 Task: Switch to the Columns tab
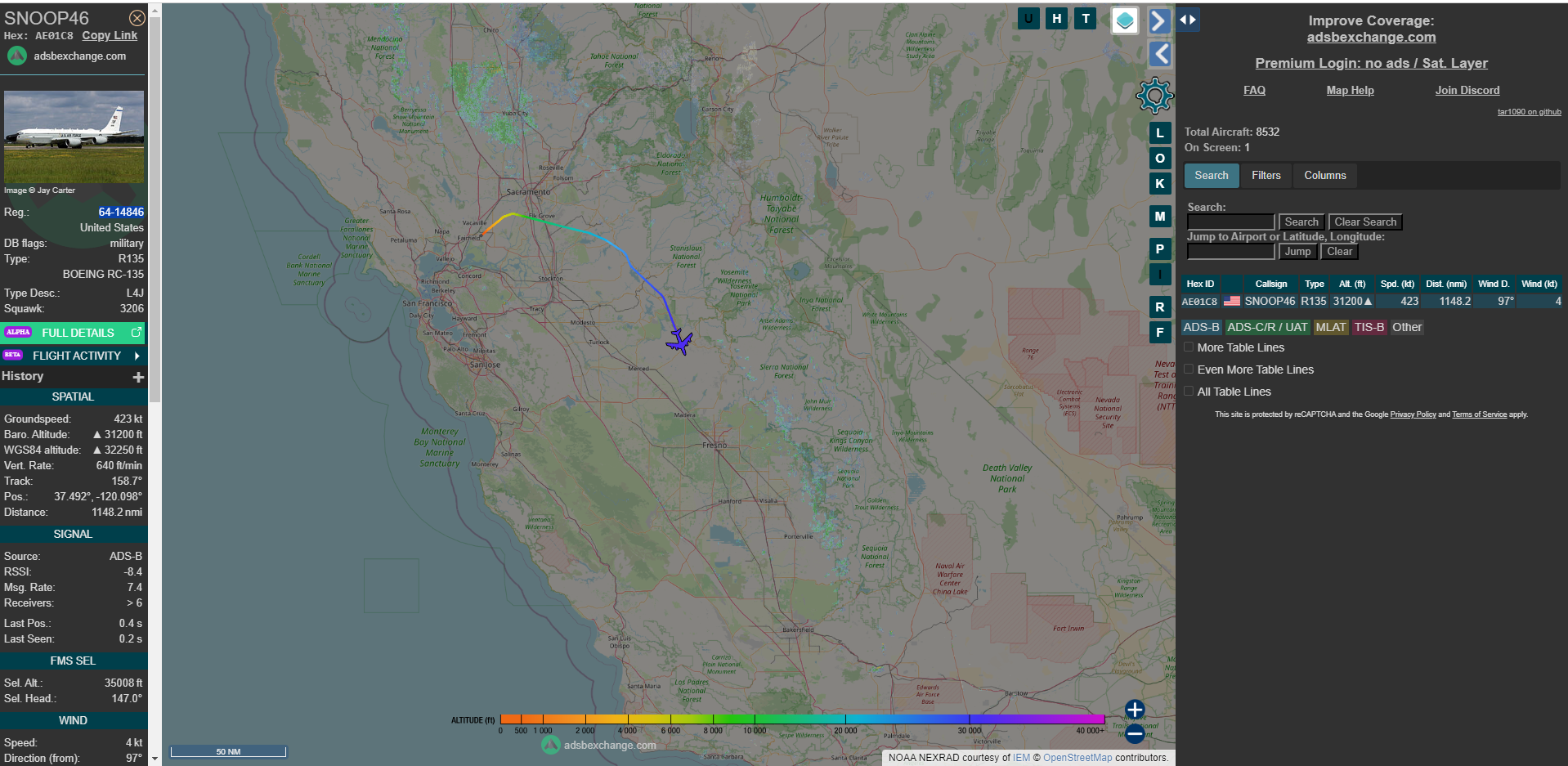(x=1324, y=175)
